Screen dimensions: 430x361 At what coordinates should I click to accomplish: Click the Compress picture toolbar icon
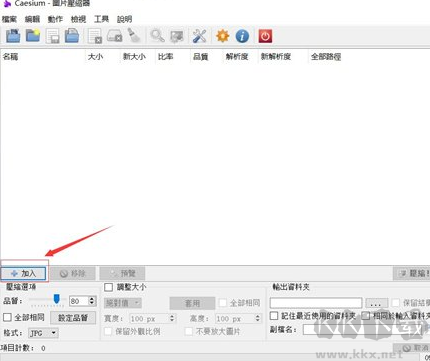[x=177, y=36]
